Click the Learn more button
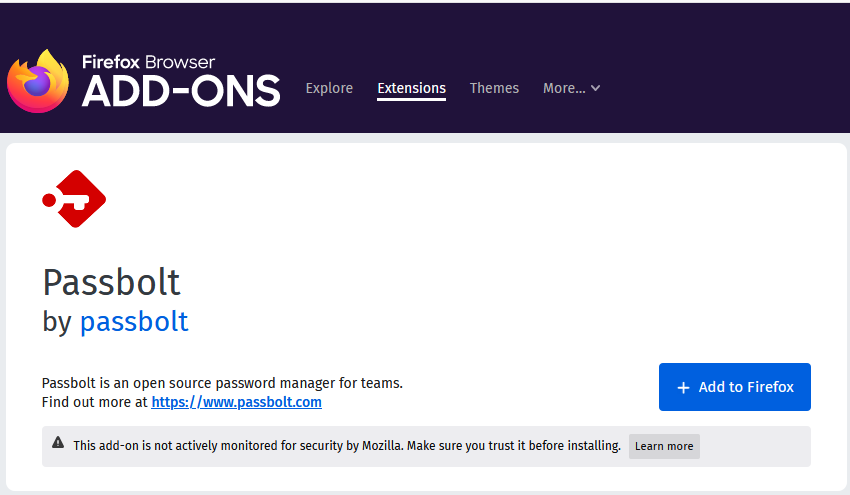The image size is (850, 495). pyautogui.click(x=664, y=446)
